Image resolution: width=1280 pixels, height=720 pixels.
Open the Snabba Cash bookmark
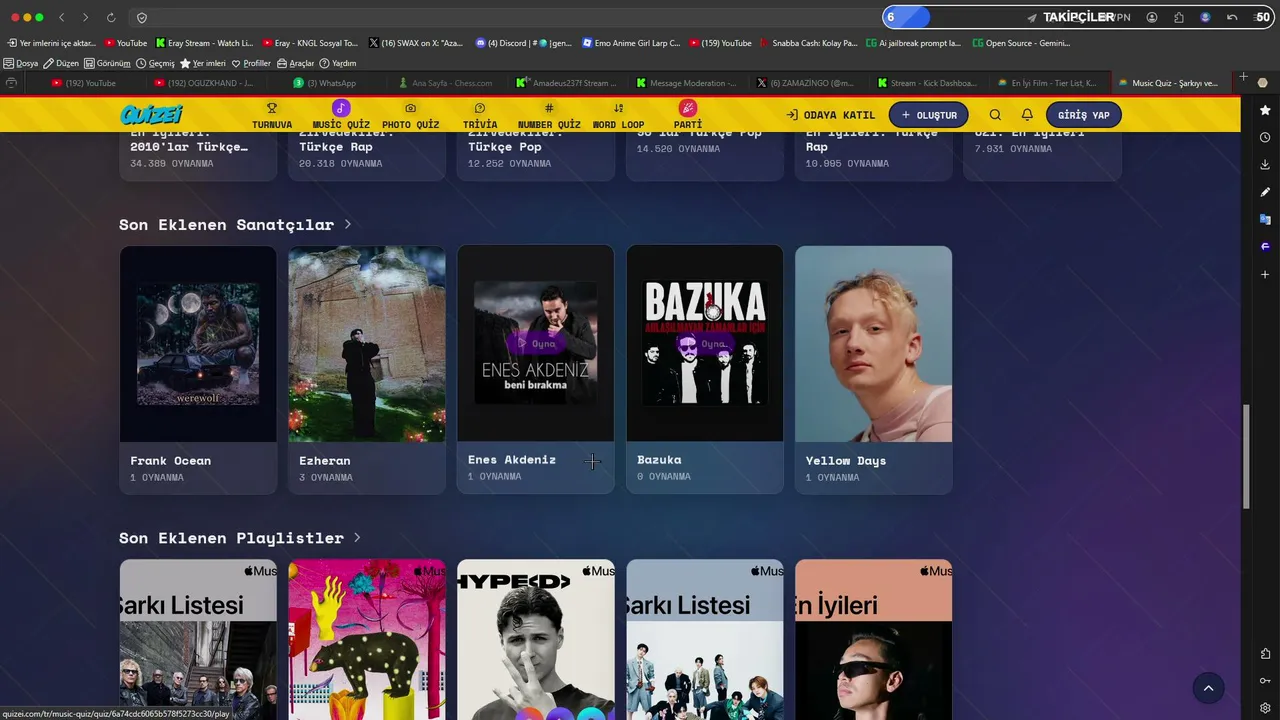[x=808, y=43]
